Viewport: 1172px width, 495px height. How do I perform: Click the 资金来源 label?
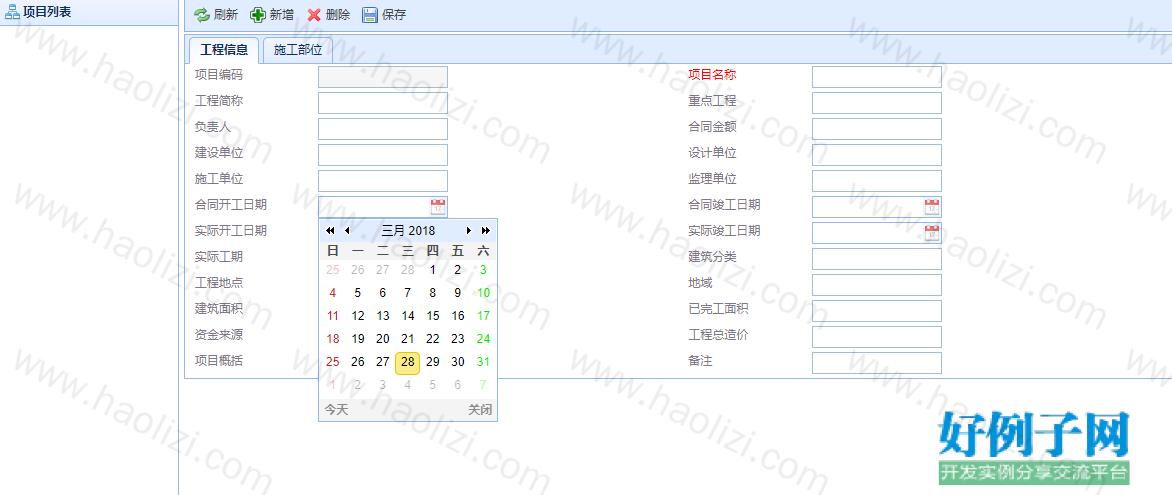(219, 334)
